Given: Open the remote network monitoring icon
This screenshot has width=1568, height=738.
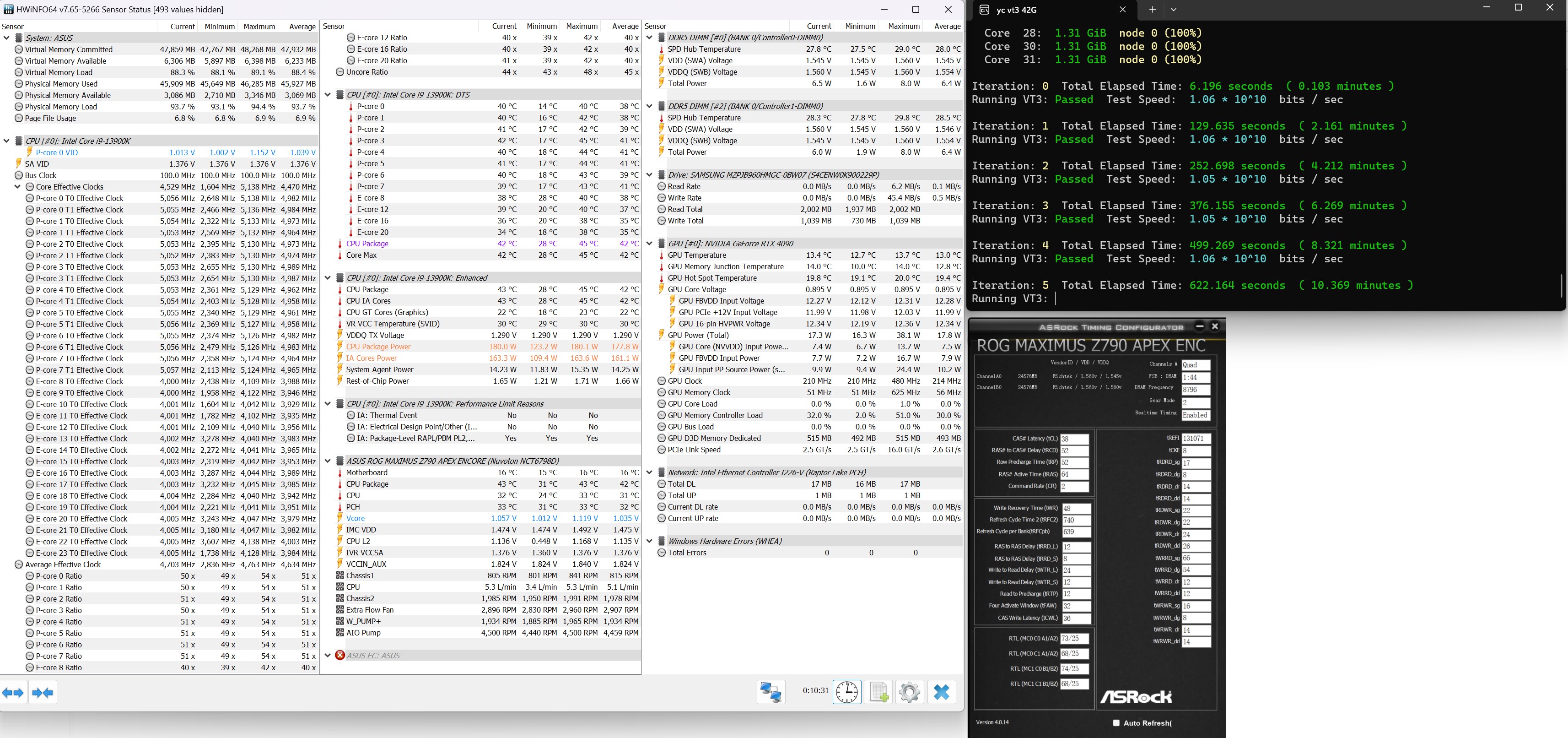Looking at the screenshot, I should [x=771, y=692].
